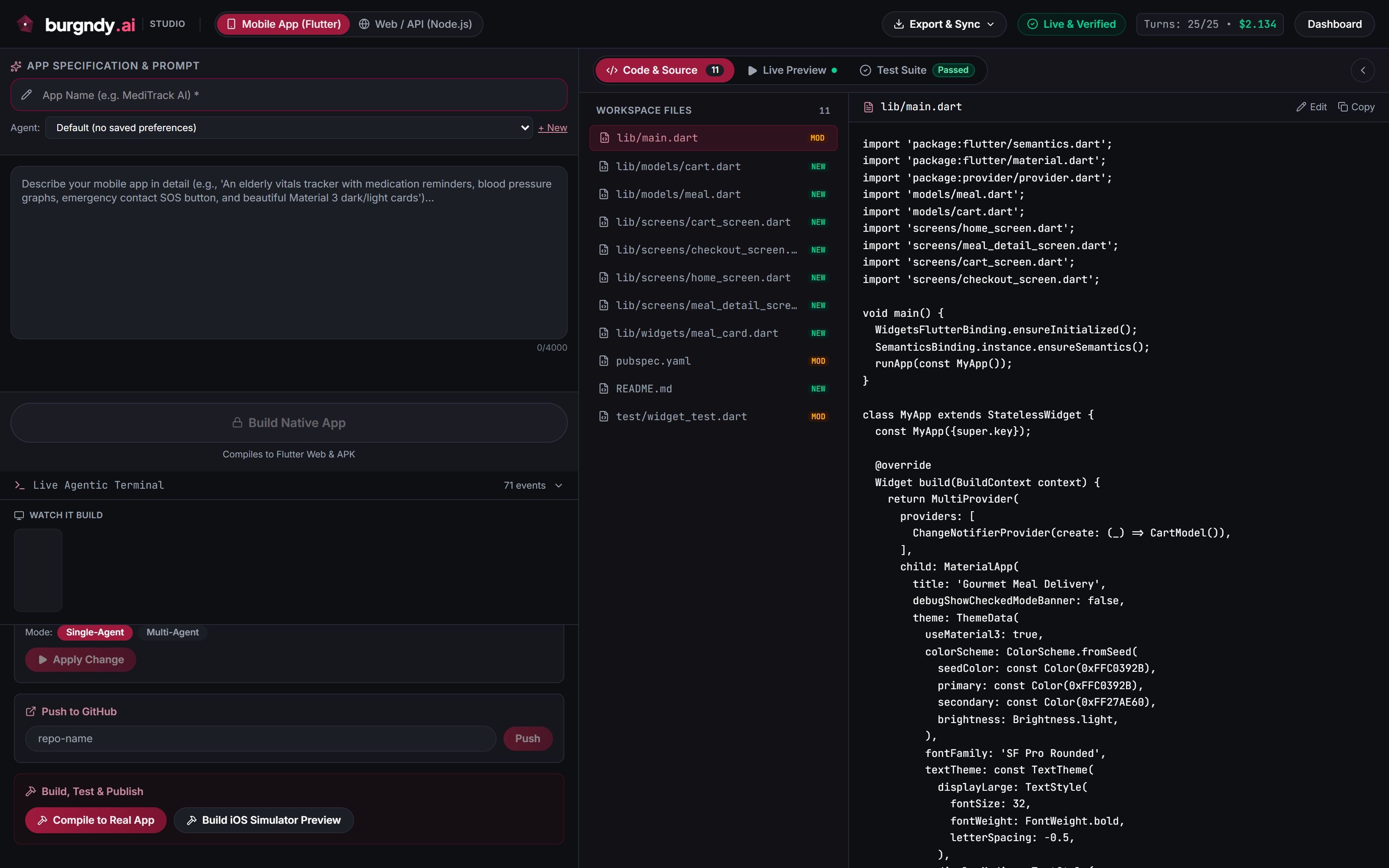Click the hammer icon by Build, Test & Publish
Screen dimensions: 1389x868
click(31, 791)
